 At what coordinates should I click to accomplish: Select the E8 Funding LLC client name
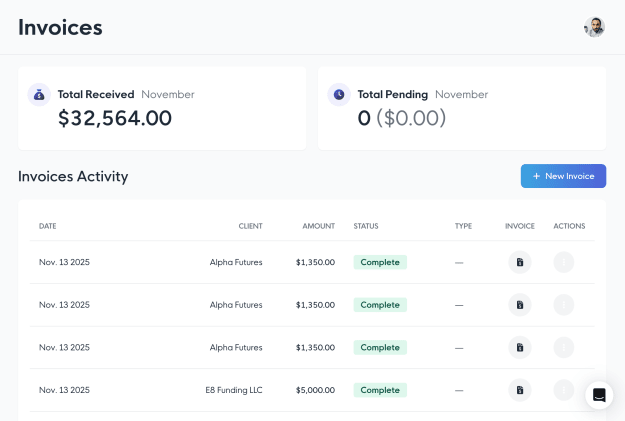pos(234,390)
